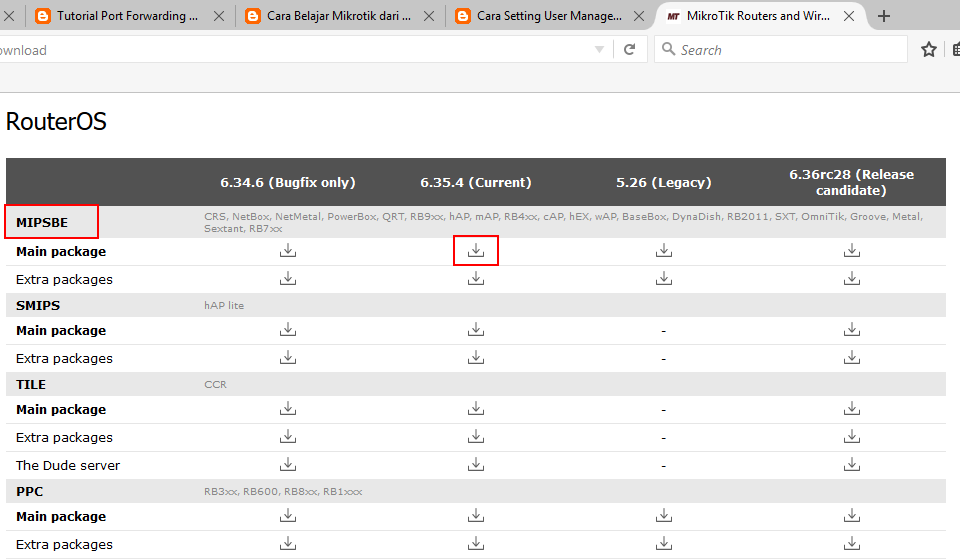Screen dimensions: 960x559
Task: Close the Cara Setting User Manager tab
Action: pyautogui.click(x=639, y=17)
